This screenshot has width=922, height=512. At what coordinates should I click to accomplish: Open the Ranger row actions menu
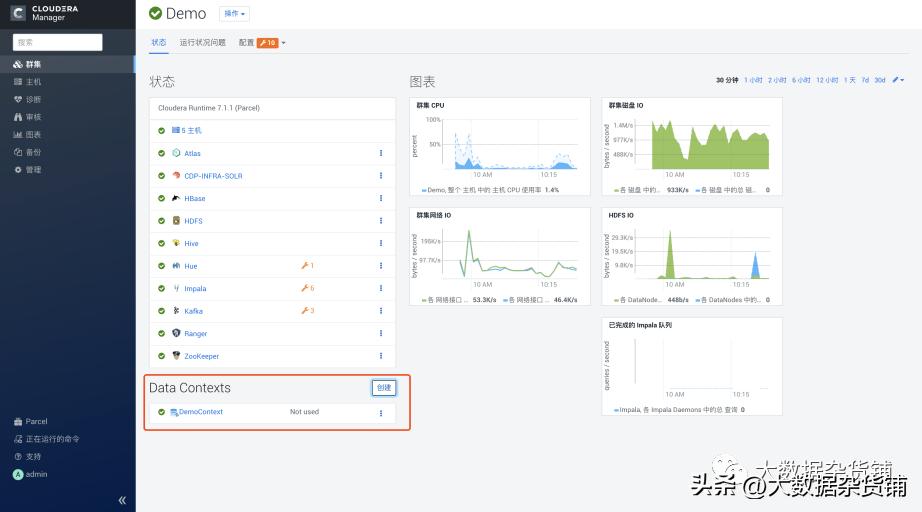pos(381,333)
